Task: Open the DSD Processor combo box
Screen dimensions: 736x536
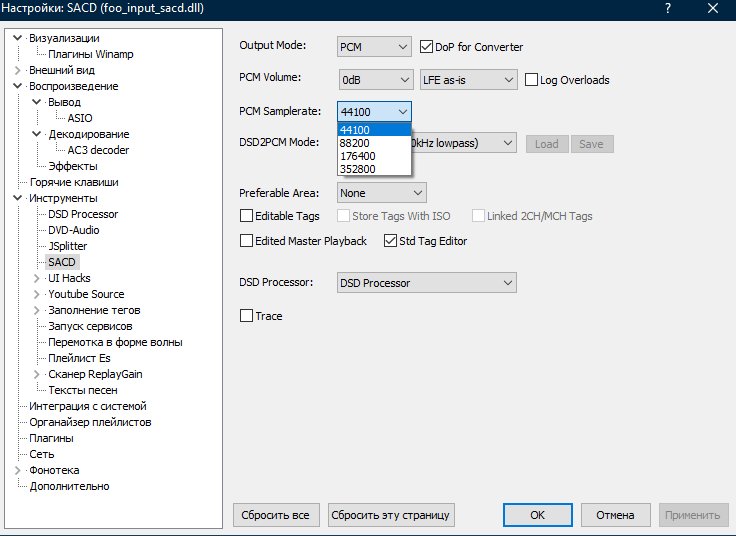Action: [x=426, y=283]
